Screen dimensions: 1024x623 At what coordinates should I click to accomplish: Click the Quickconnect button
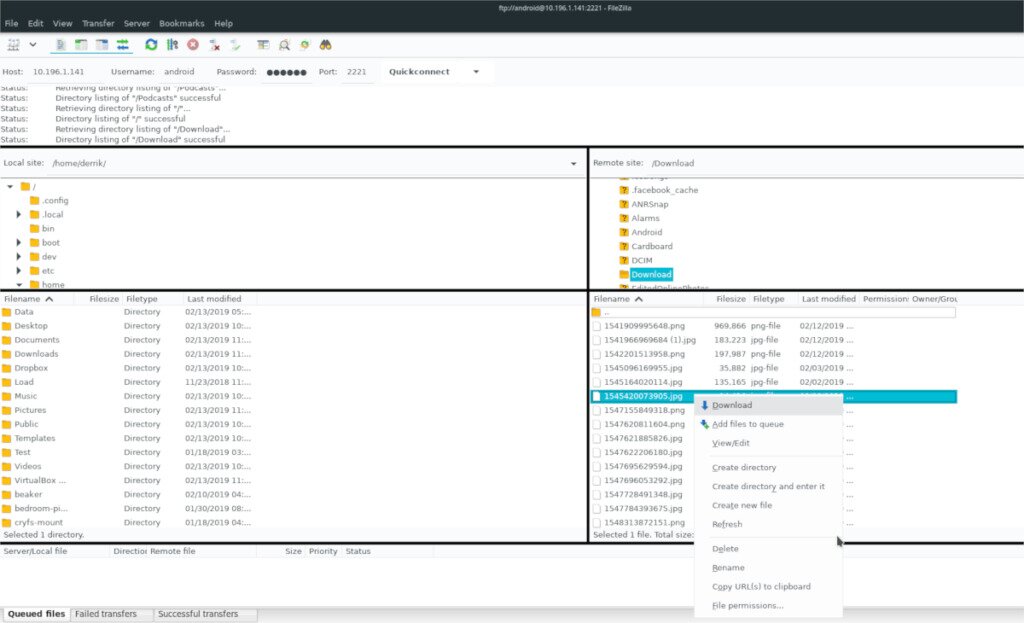(419, 72)
